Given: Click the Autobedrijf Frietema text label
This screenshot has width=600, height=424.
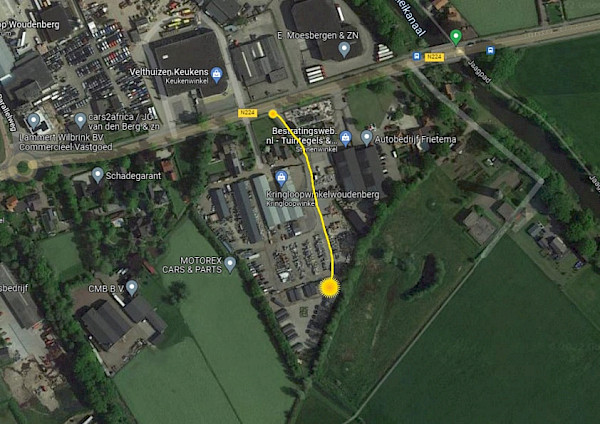Looking at the screenshot, I should pos(416,139).
